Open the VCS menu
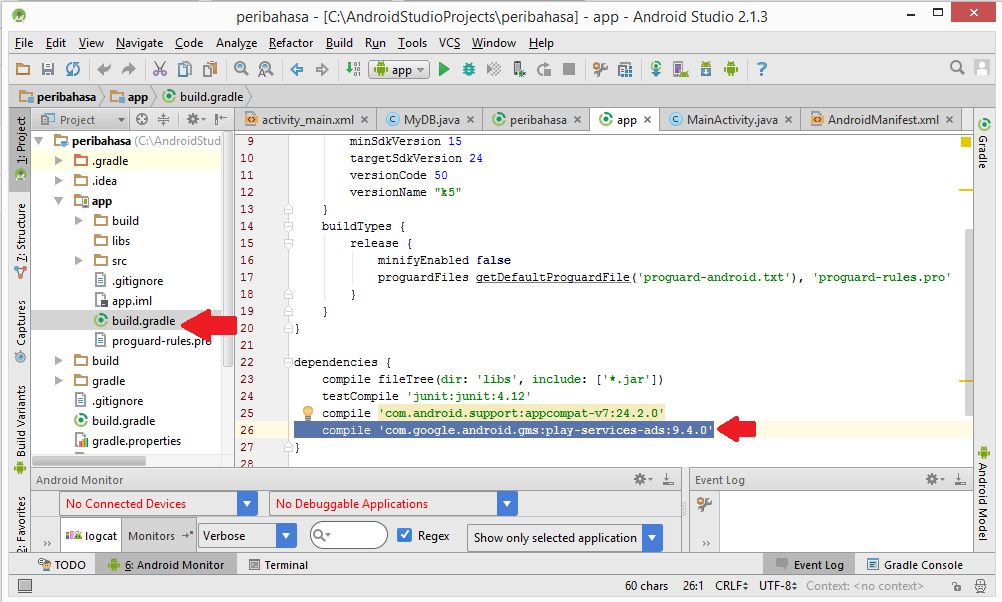 click(449, 43)
